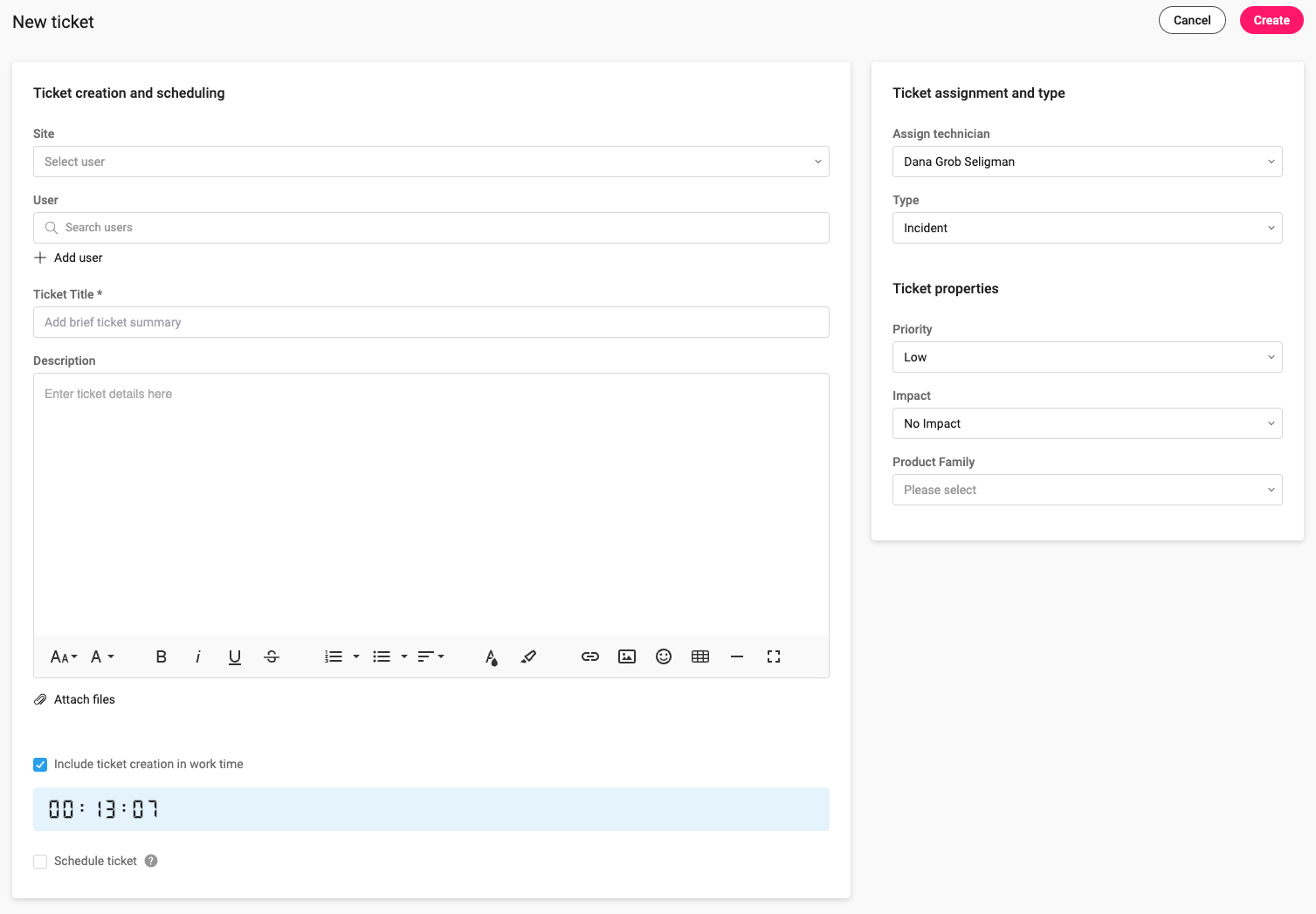Click the search magnifier in User field
The image size is (1316, 914).
pyautogui.click(x=52, y=228)
